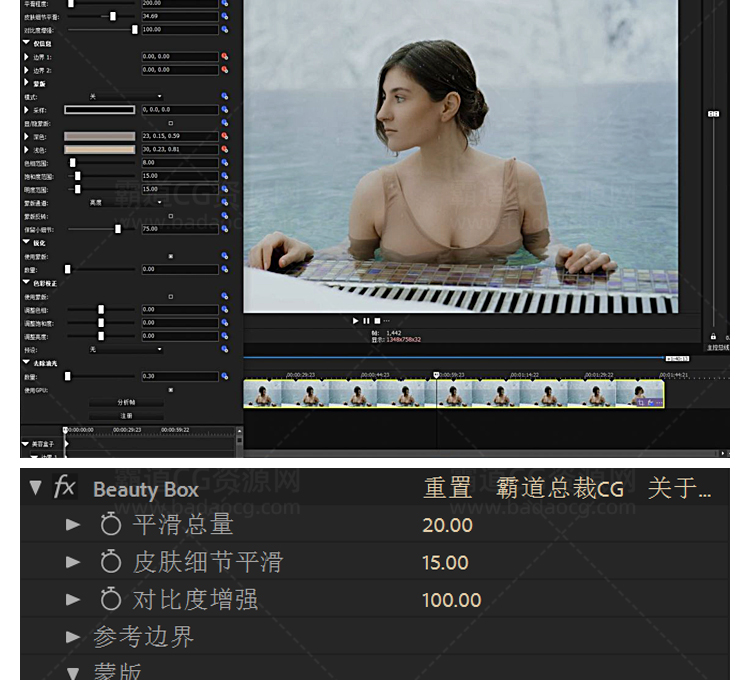
Task: Click animation icon beside 0.30 amount field
Action: tap(224, 376)
